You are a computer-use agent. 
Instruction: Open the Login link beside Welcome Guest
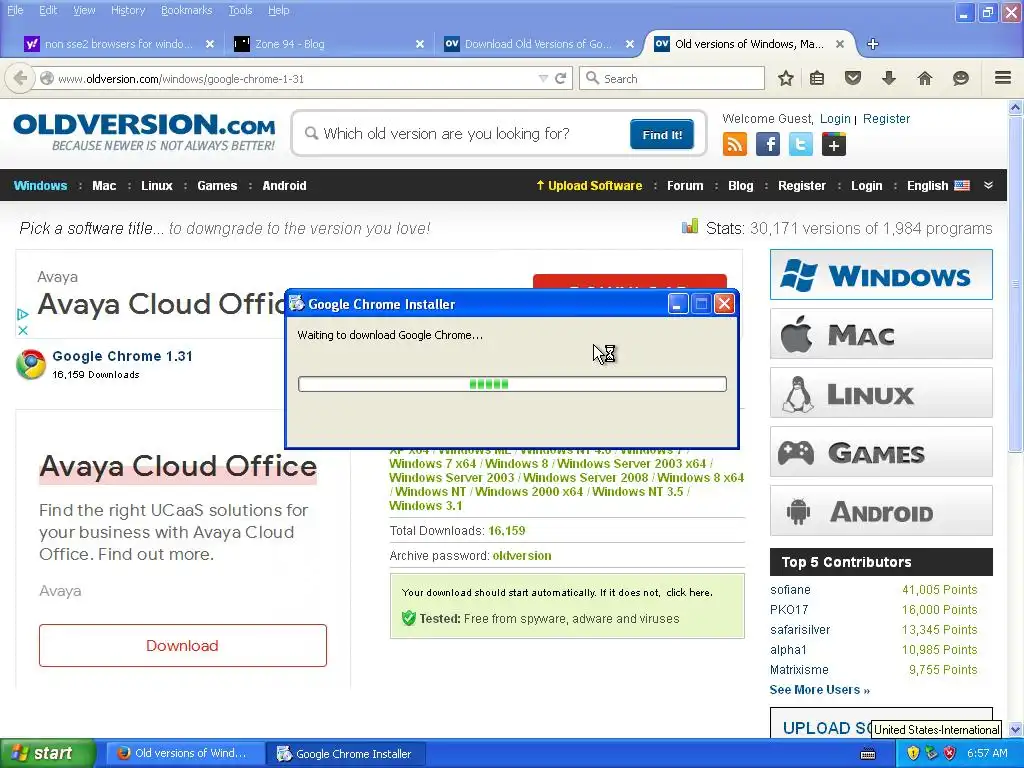click(x=835, y=119)
